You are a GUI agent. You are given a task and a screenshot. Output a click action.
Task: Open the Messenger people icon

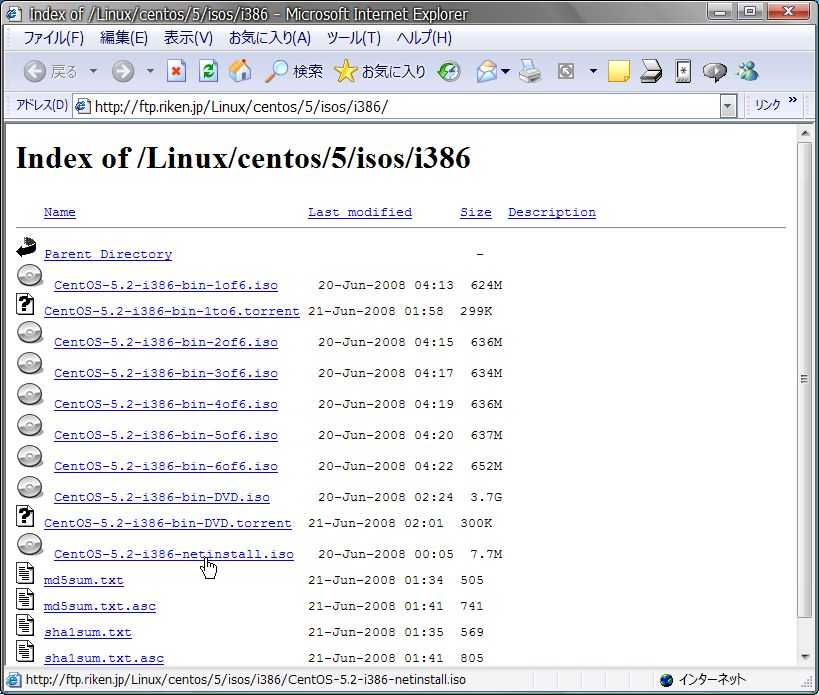[x=747, y=71]
